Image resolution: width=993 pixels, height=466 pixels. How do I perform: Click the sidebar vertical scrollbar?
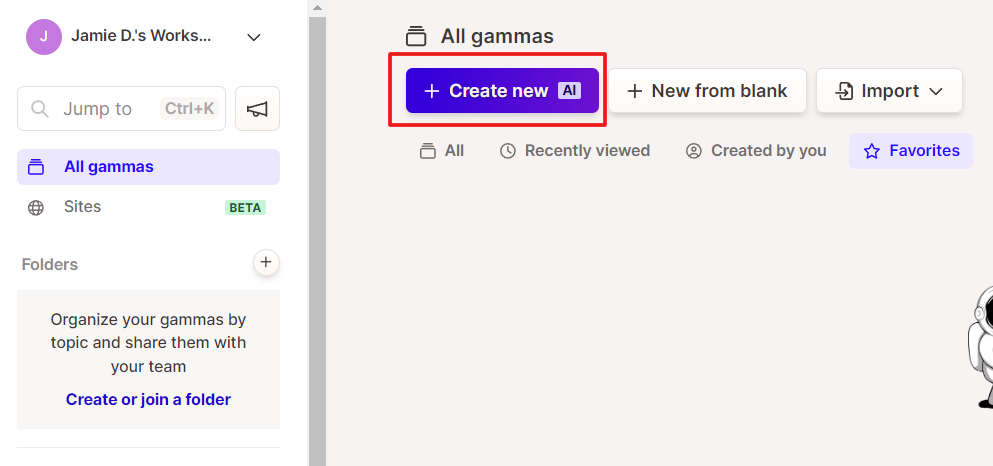317,241
